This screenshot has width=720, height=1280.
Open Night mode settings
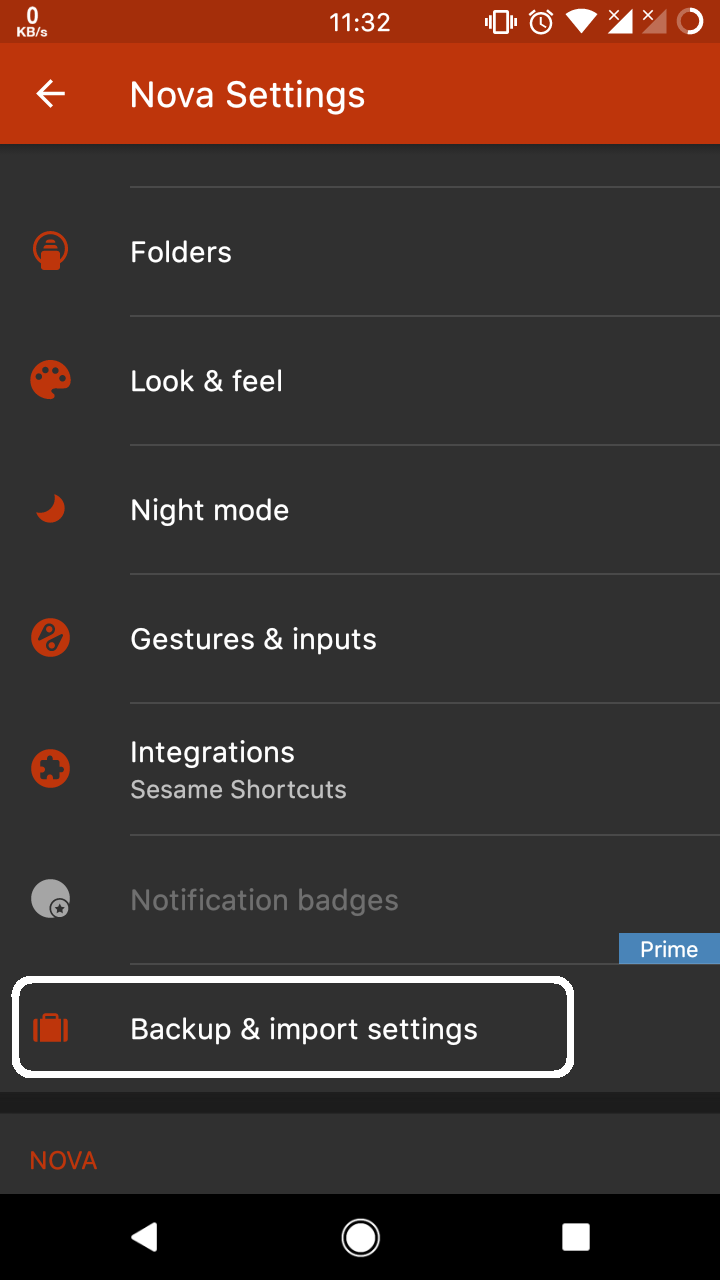click(209, 510)
